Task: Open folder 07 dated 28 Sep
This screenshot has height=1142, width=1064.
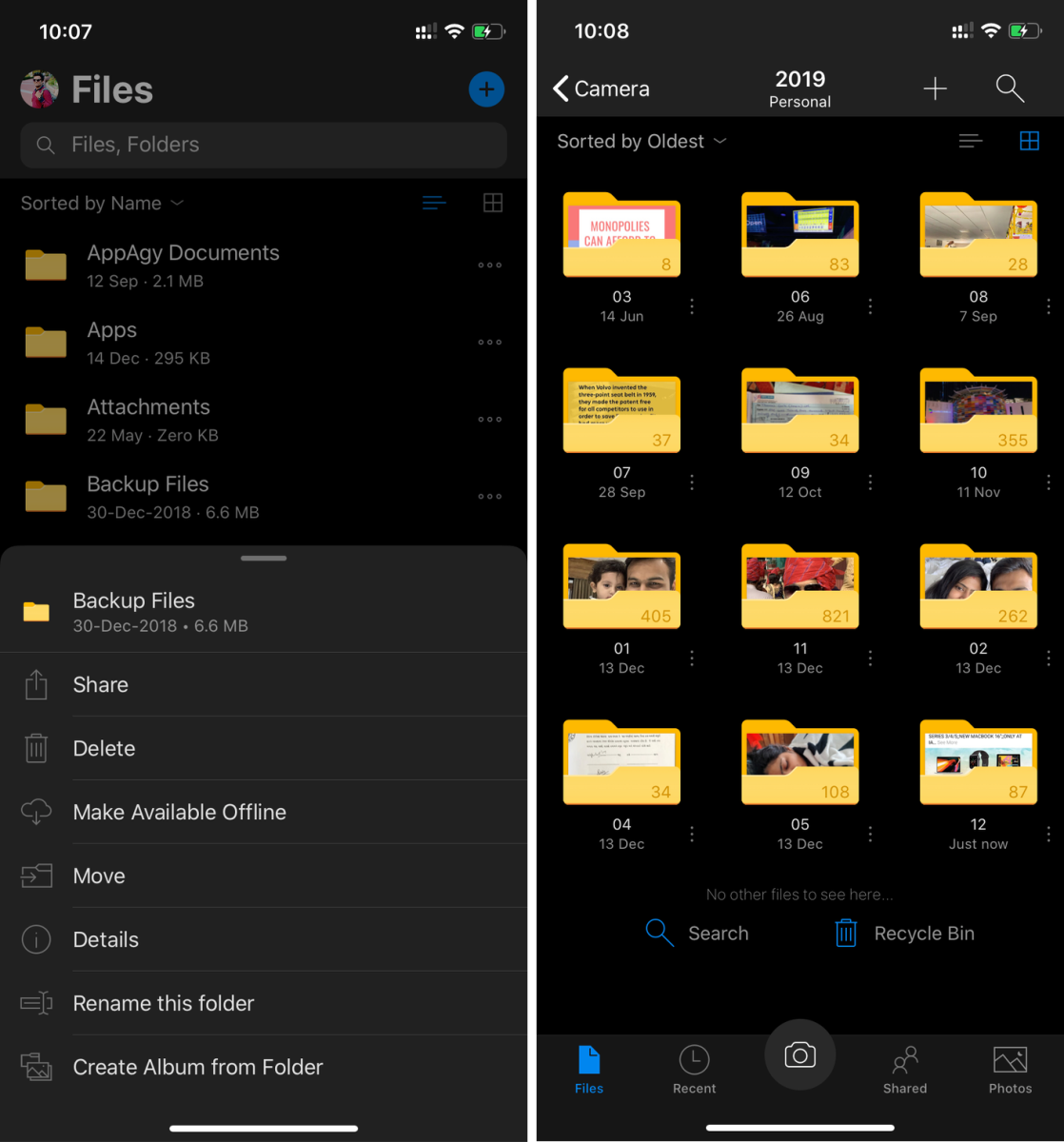Action: (621, 411)
